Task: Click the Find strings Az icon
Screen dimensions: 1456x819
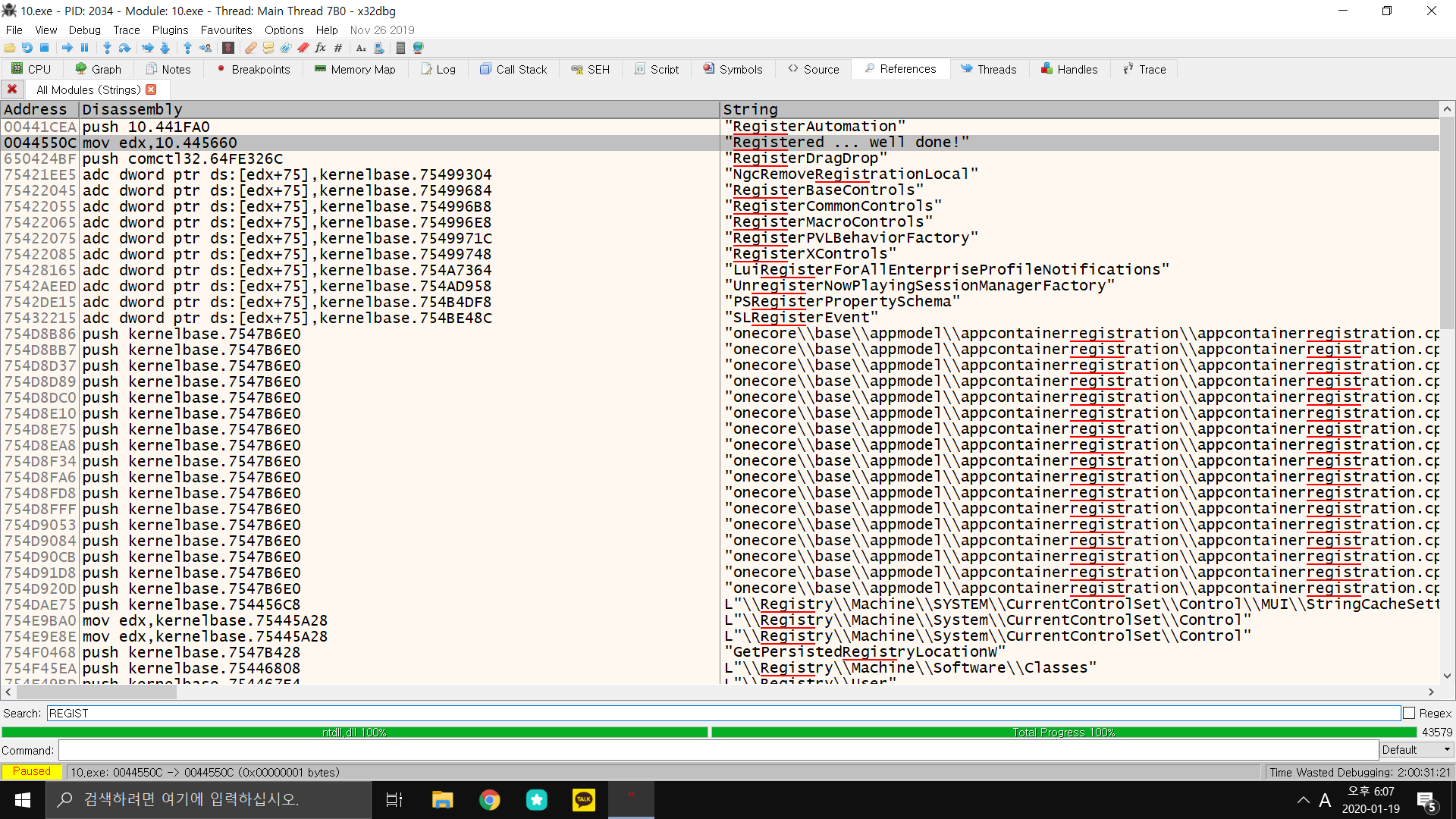Action: [361, 48]
